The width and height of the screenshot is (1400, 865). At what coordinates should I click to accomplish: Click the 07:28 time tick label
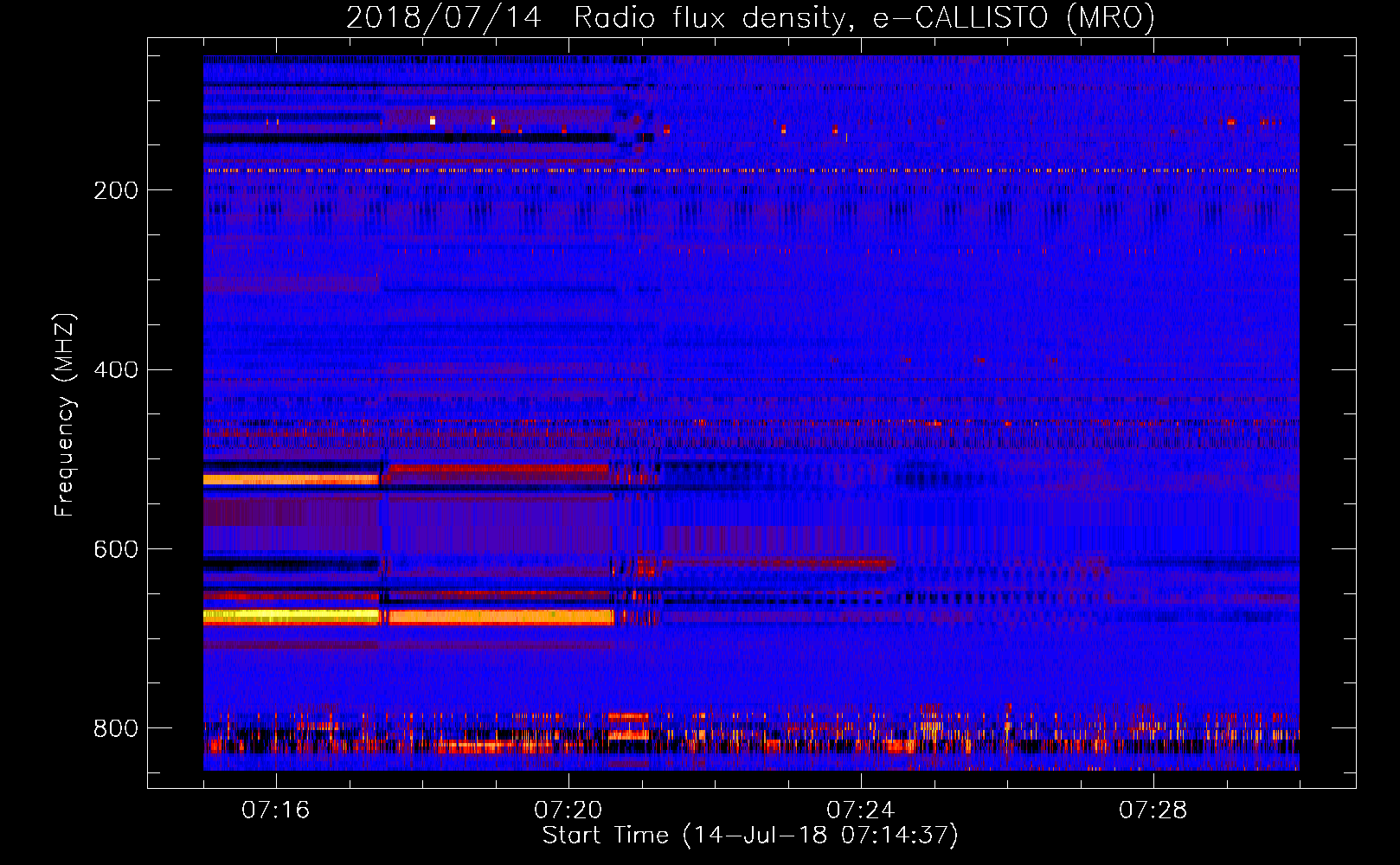(1153, 811)
